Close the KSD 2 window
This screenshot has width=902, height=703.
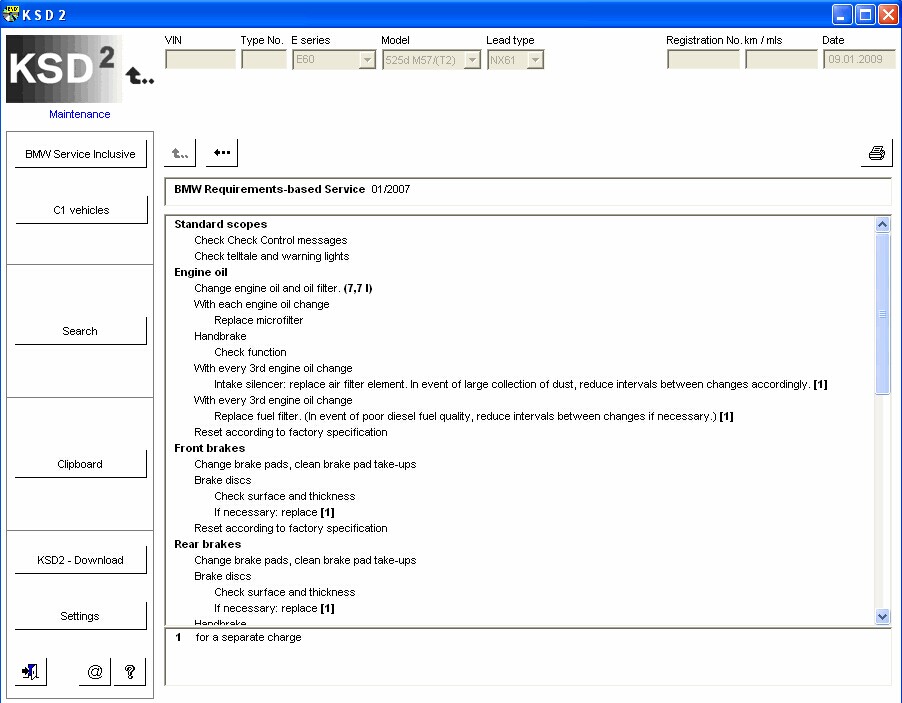[x=888, y=14]
